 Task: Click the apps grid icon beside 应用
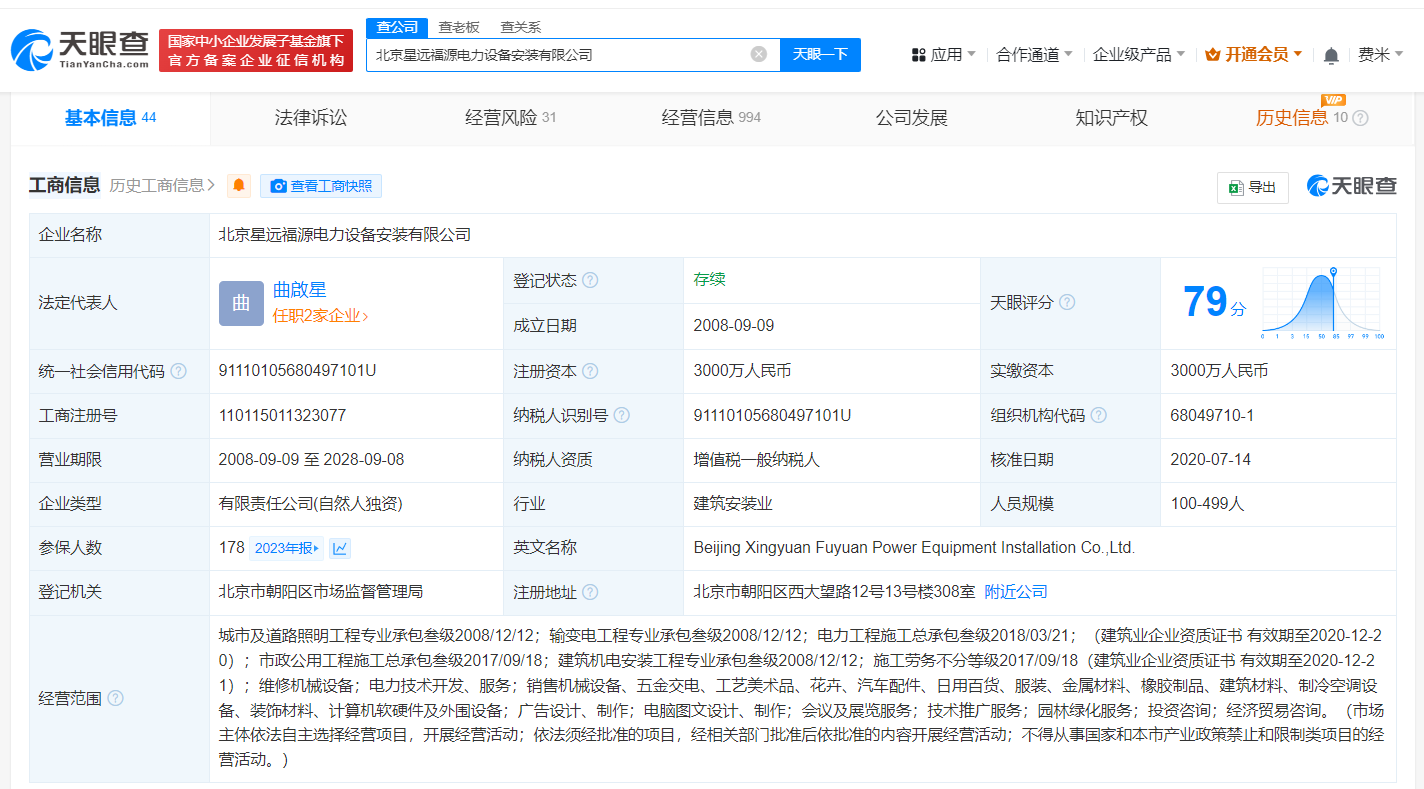click(921, 54)
